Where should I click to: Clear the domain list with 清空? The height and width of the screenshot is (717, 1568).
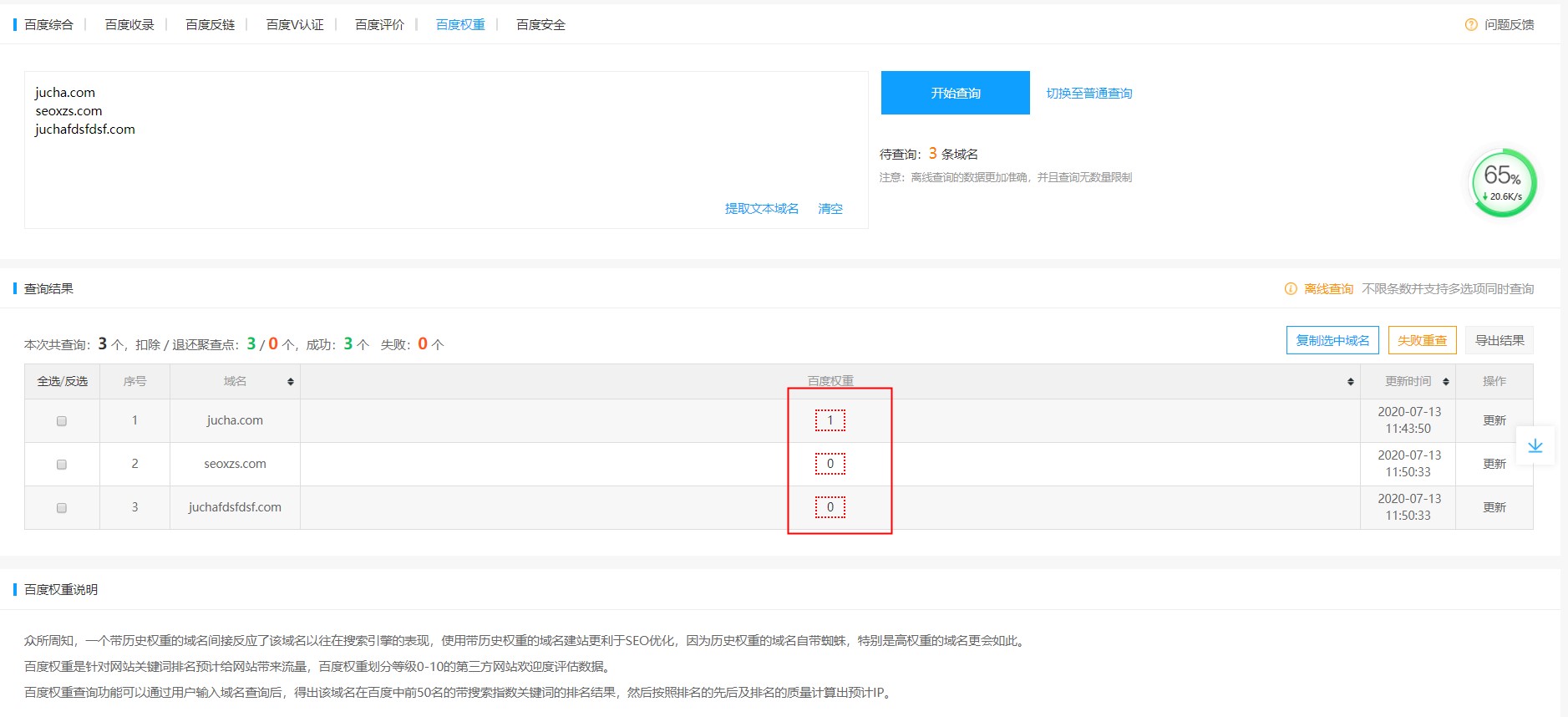coord(830,209)
